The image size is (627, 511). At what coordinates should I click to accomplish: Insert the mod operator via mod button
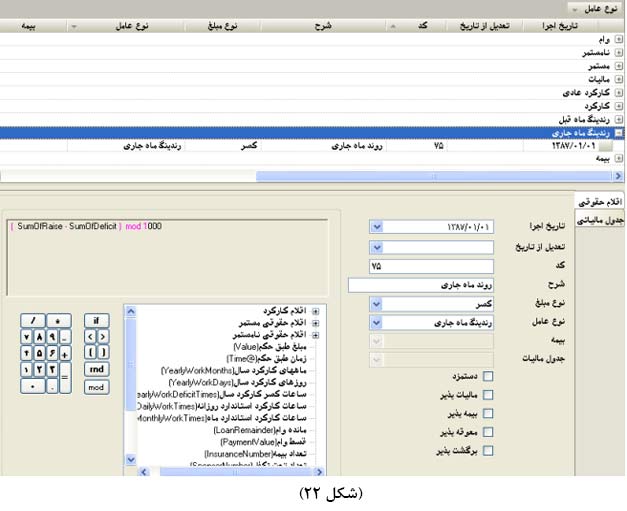96,387
